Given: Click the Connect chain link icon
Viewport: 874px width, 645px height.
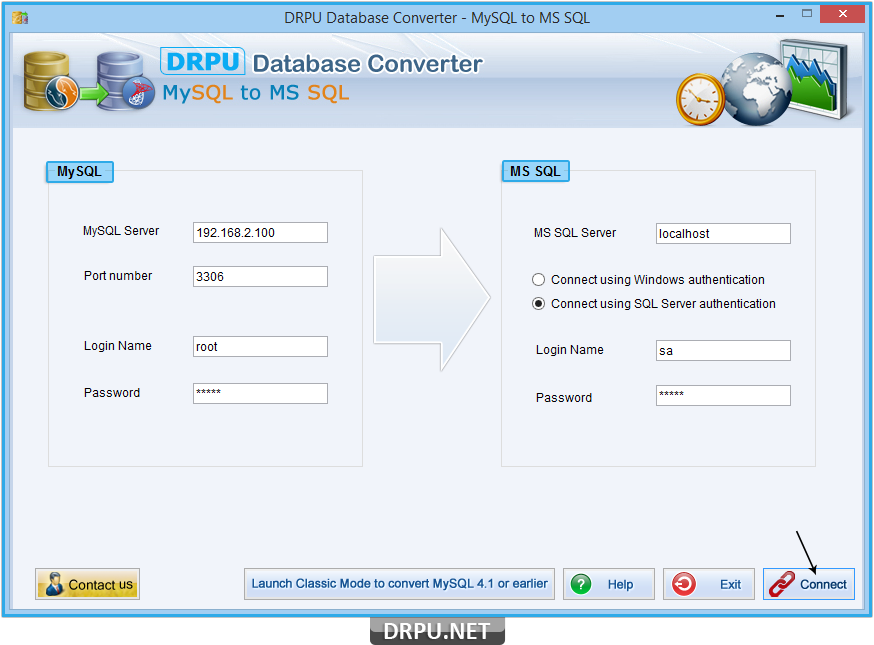Looking at the screenshot, I should [x=781, y=584].
